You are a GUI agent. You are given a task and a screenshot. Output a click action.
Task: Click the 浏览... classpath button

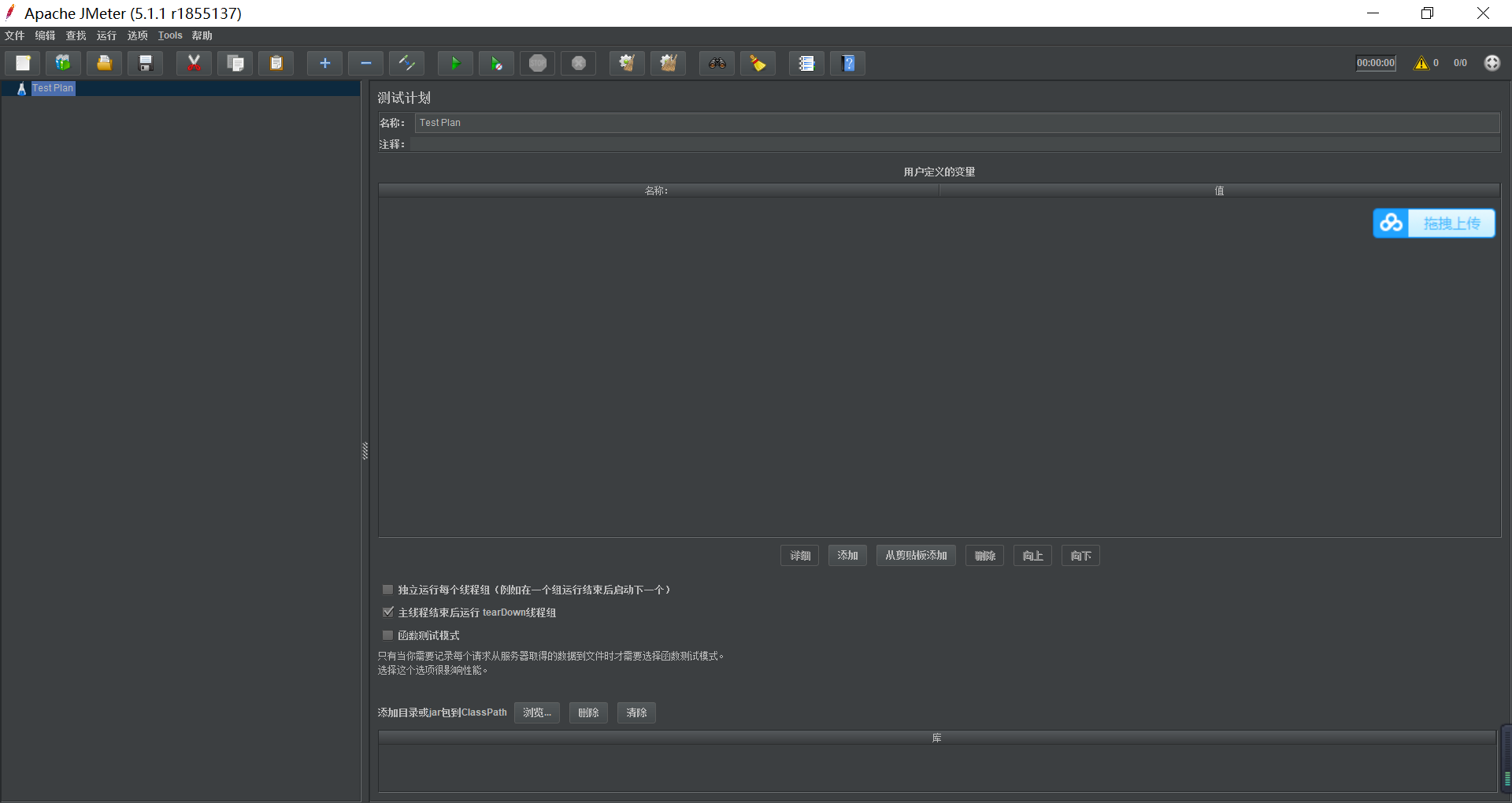click(537, 712)
